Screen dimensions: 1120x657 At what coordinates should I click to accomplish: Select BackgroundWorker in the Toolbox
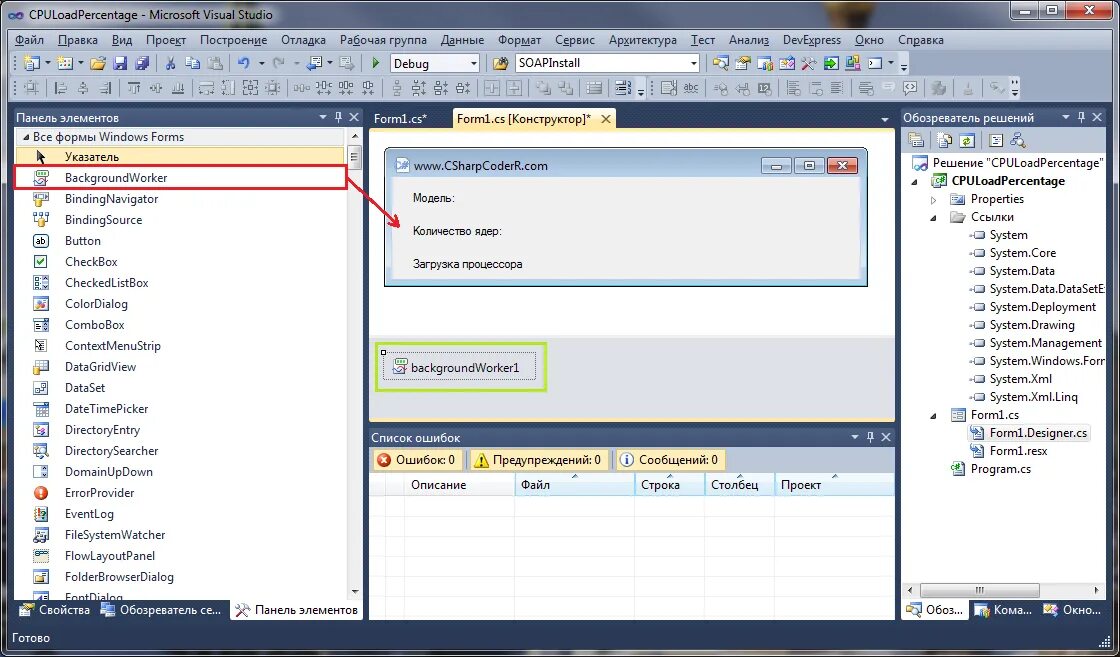(180, 178)
